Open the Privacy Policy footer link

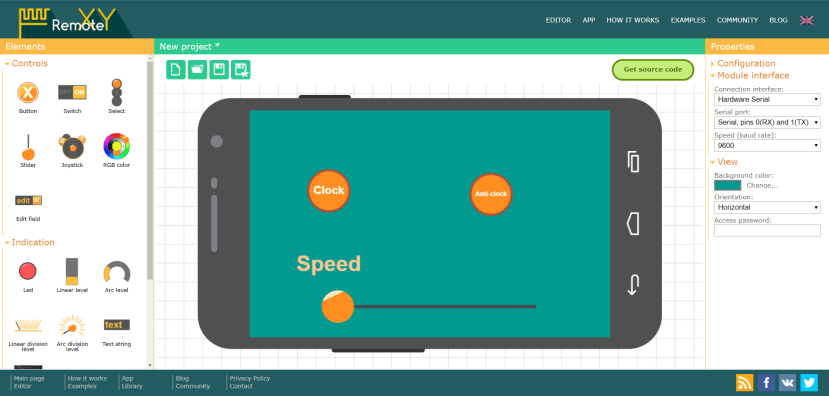(250, 379)
